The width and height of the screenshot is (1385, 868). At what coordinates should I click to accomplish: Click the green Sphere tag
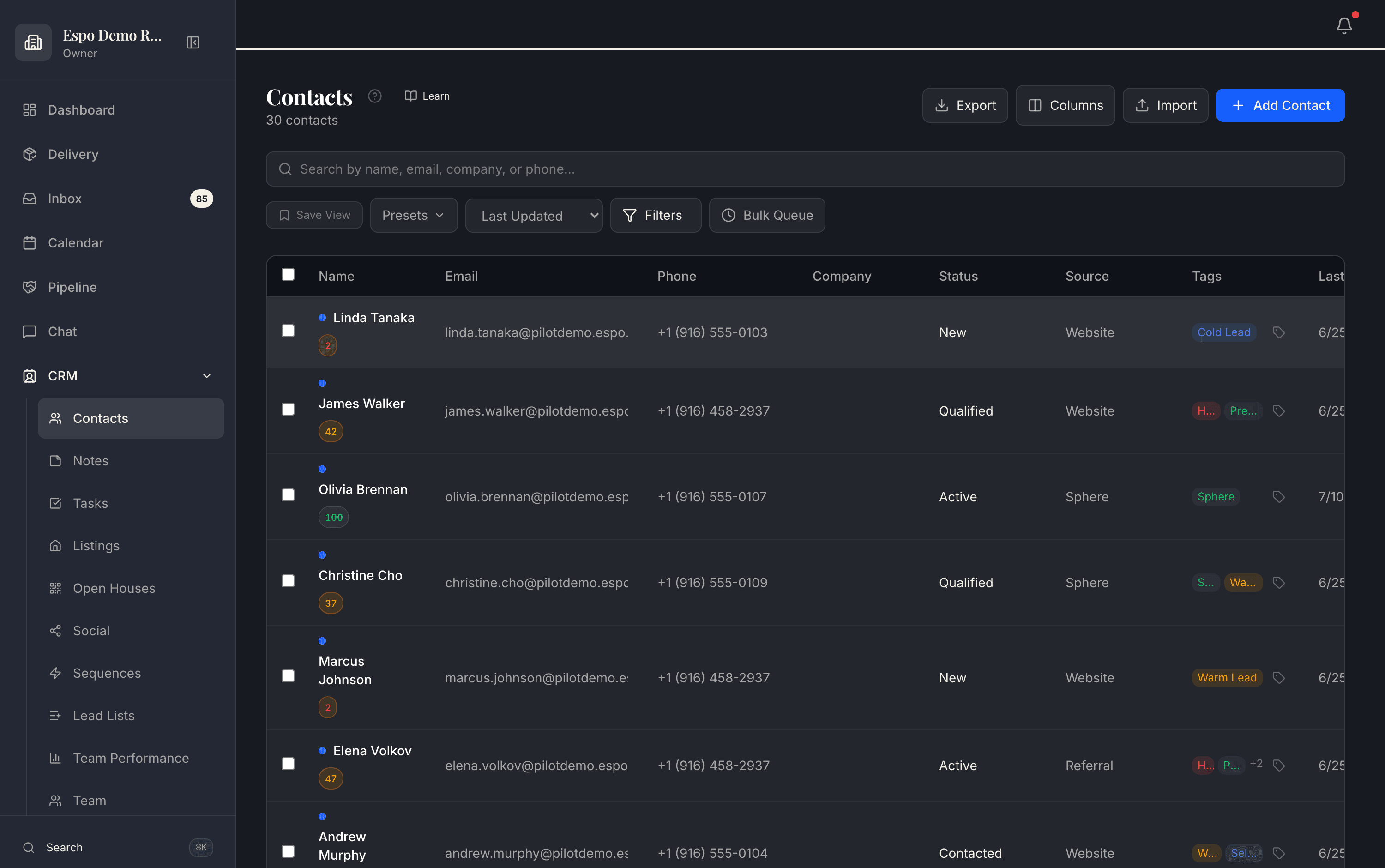point(1216,497)
